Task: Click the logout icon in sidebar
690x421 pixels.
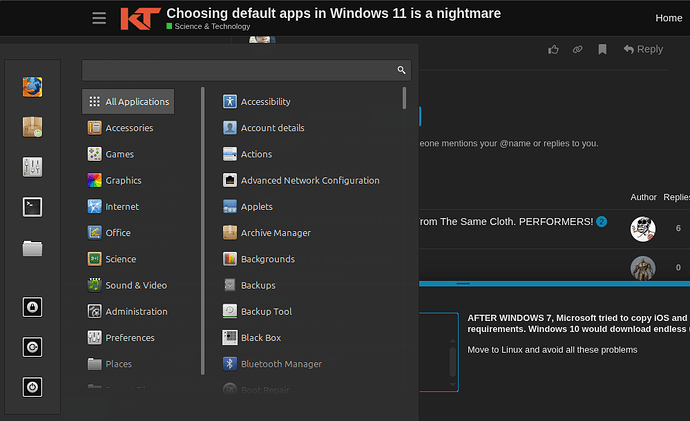Action: (32, 347)
